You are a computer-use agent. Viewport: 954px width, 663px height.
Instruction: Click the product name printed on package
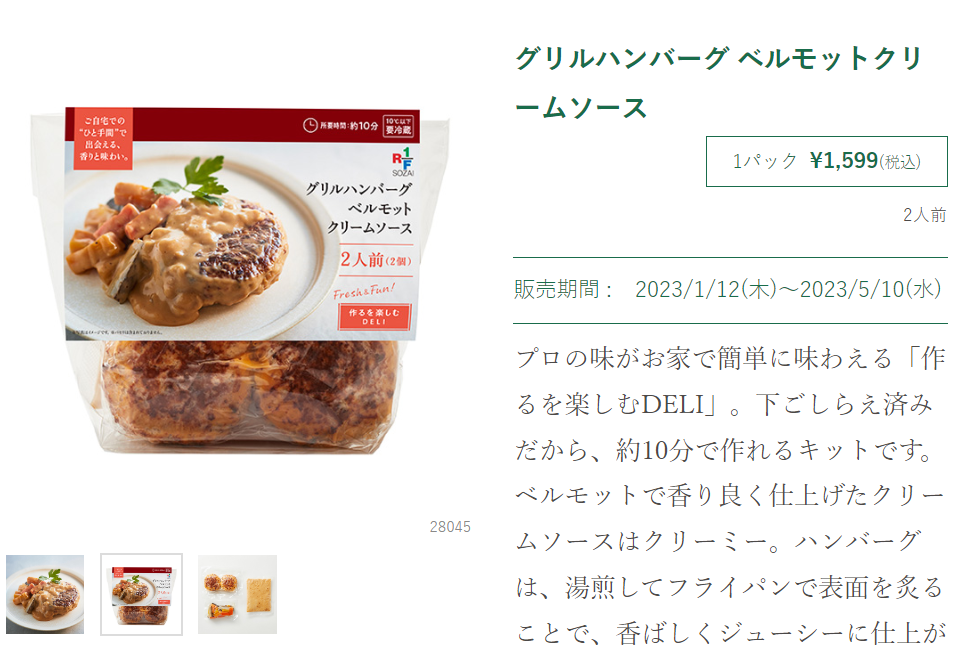359,208
